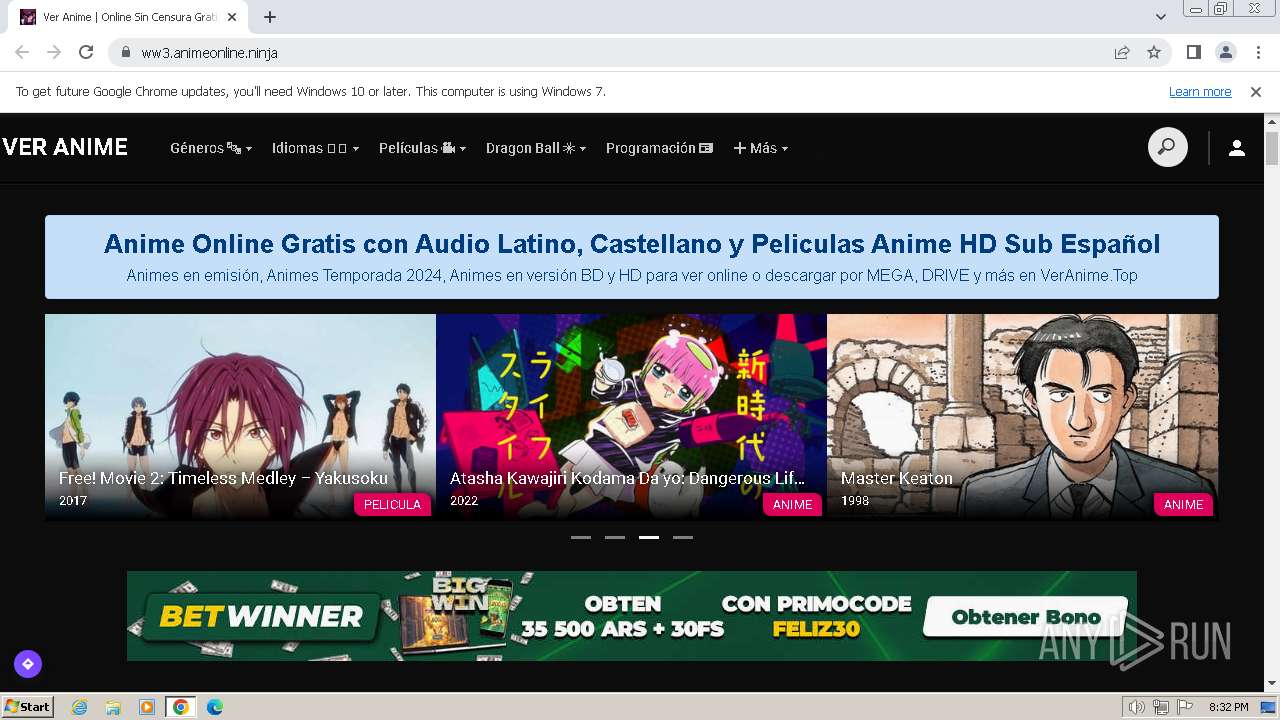The image size is (1280, 720).
Task: Open the site search magnifier icon
Action: pyautogui.click(x=1167, y=148)
